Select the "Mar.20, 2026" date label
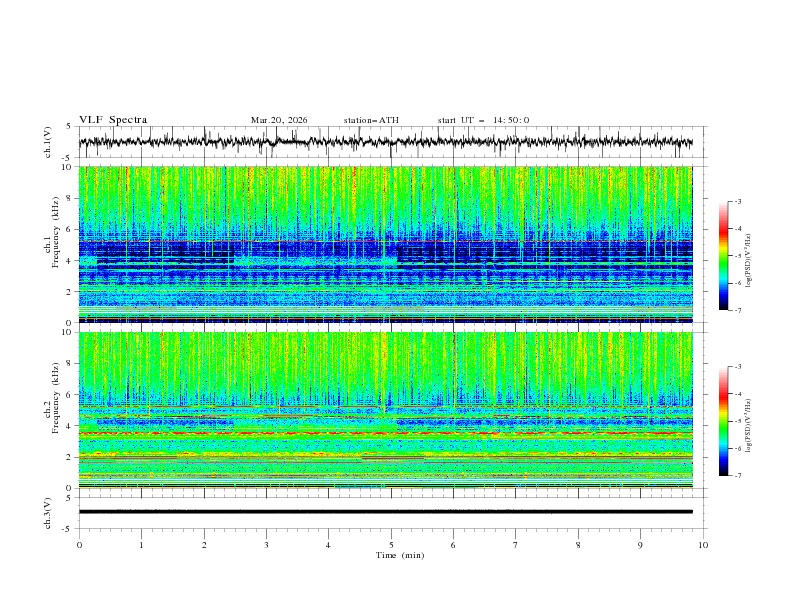Image resolution: width=792 pixels, height=612 pixels. click(279, 120)
